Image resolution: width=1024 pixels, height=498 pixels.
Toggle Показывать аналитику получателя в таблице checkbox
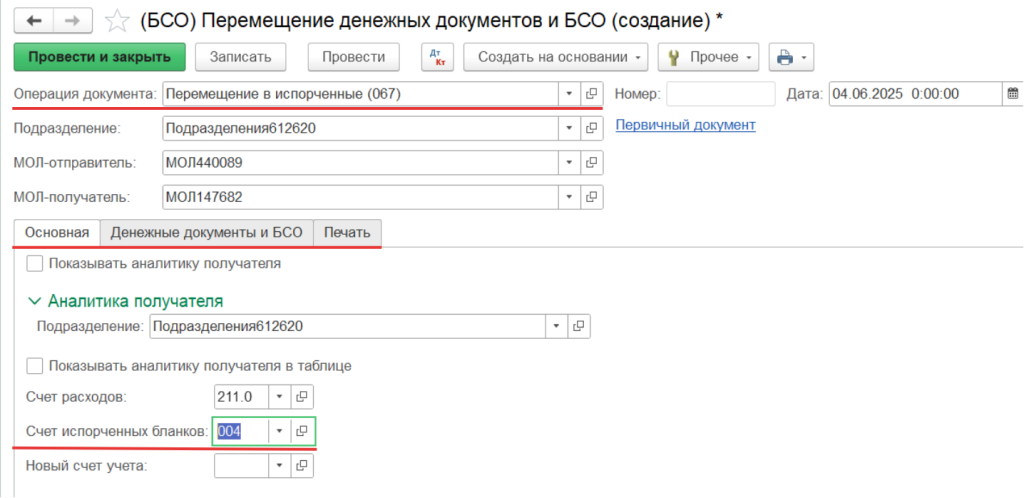click(34, 366)
